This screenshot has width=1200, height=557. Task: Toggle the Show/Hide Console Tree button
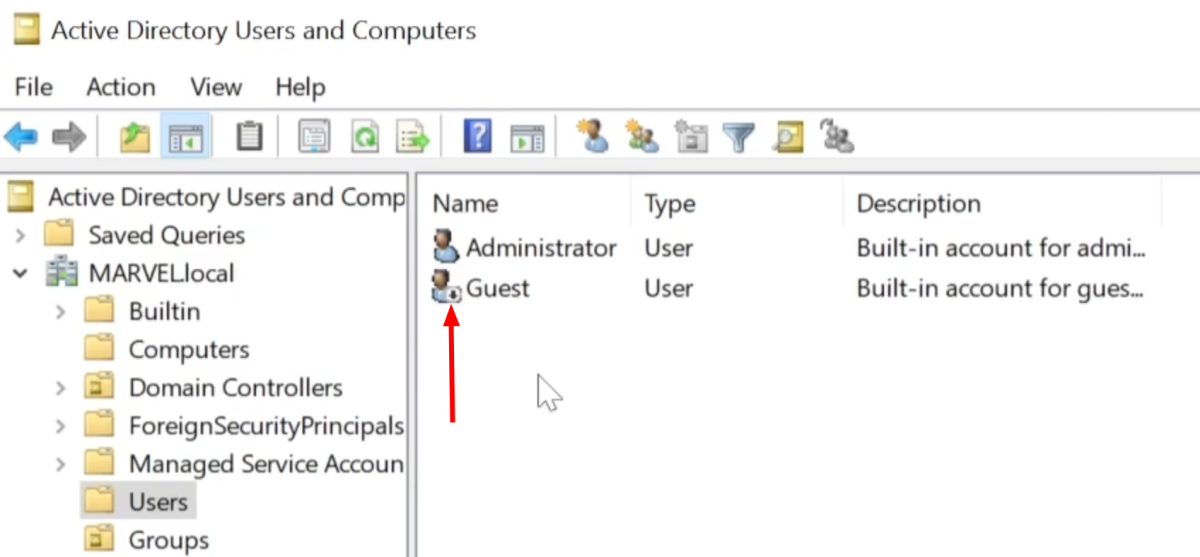tap(185, 136)
